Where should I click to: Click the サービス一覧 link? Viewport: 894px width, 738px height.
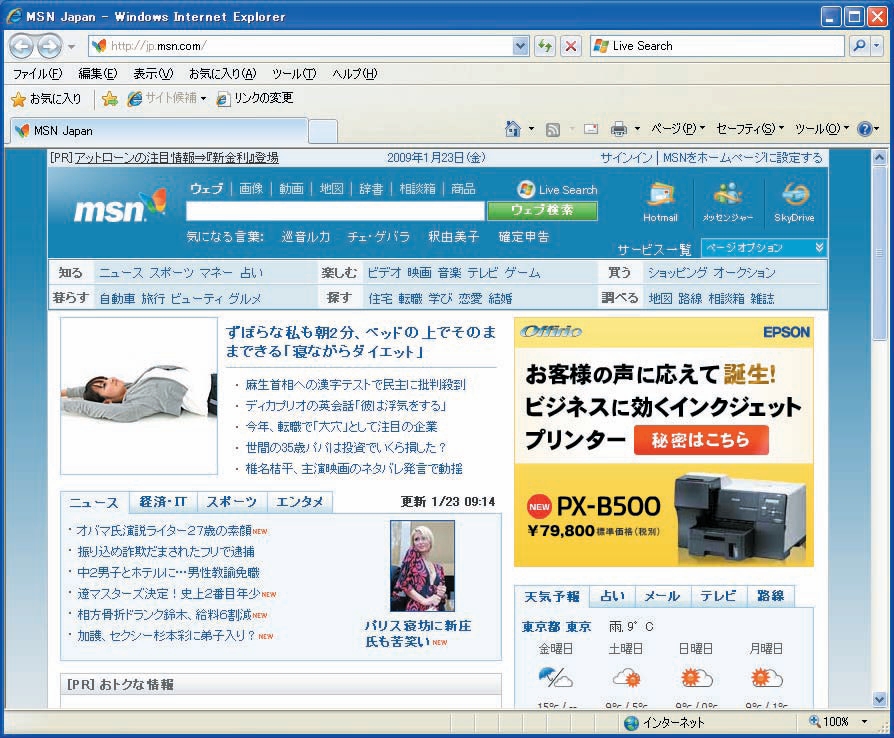pos(654,249)
